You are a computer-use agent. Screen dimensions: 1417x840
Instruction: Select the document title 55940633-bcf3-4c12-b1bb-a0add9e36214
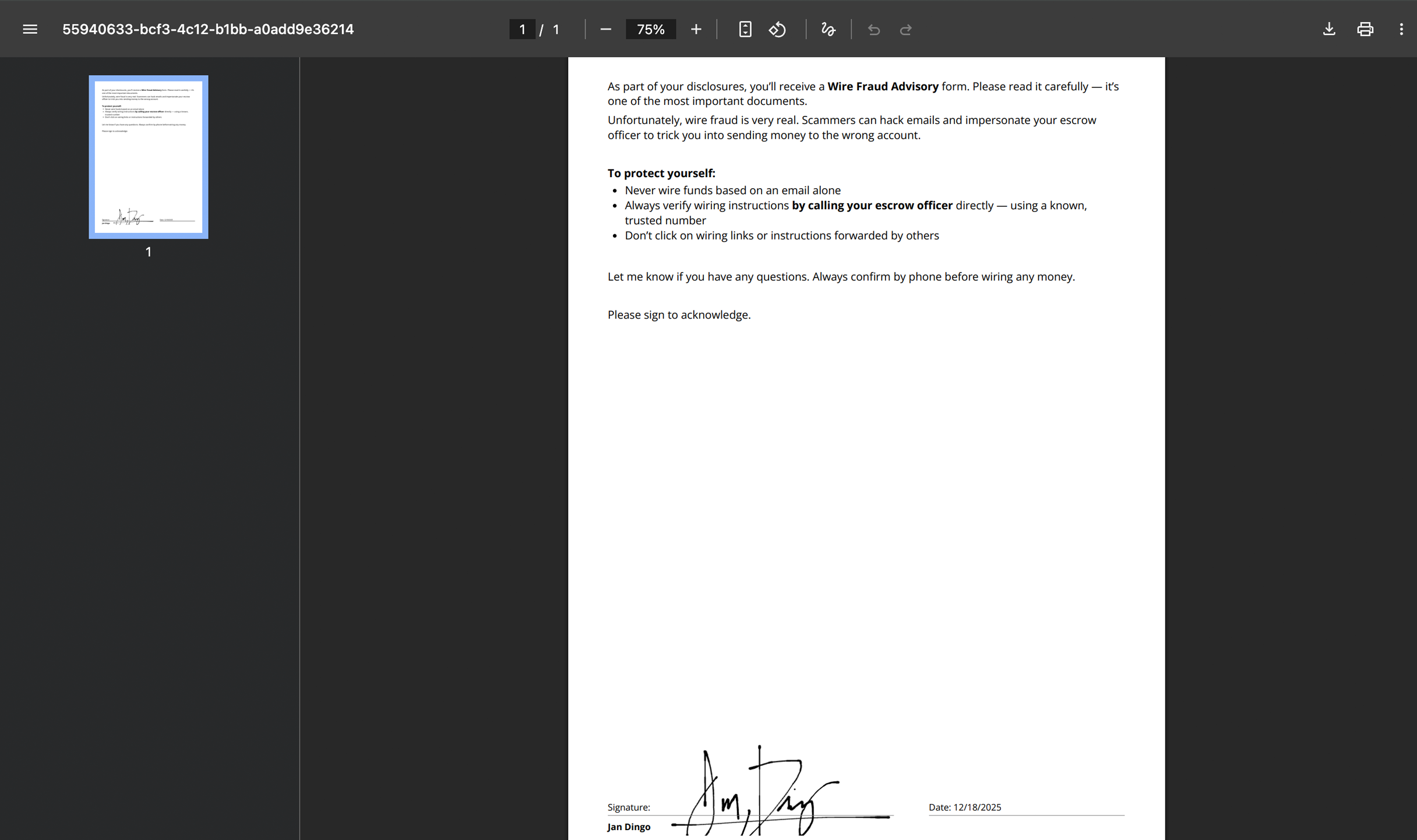208,29
